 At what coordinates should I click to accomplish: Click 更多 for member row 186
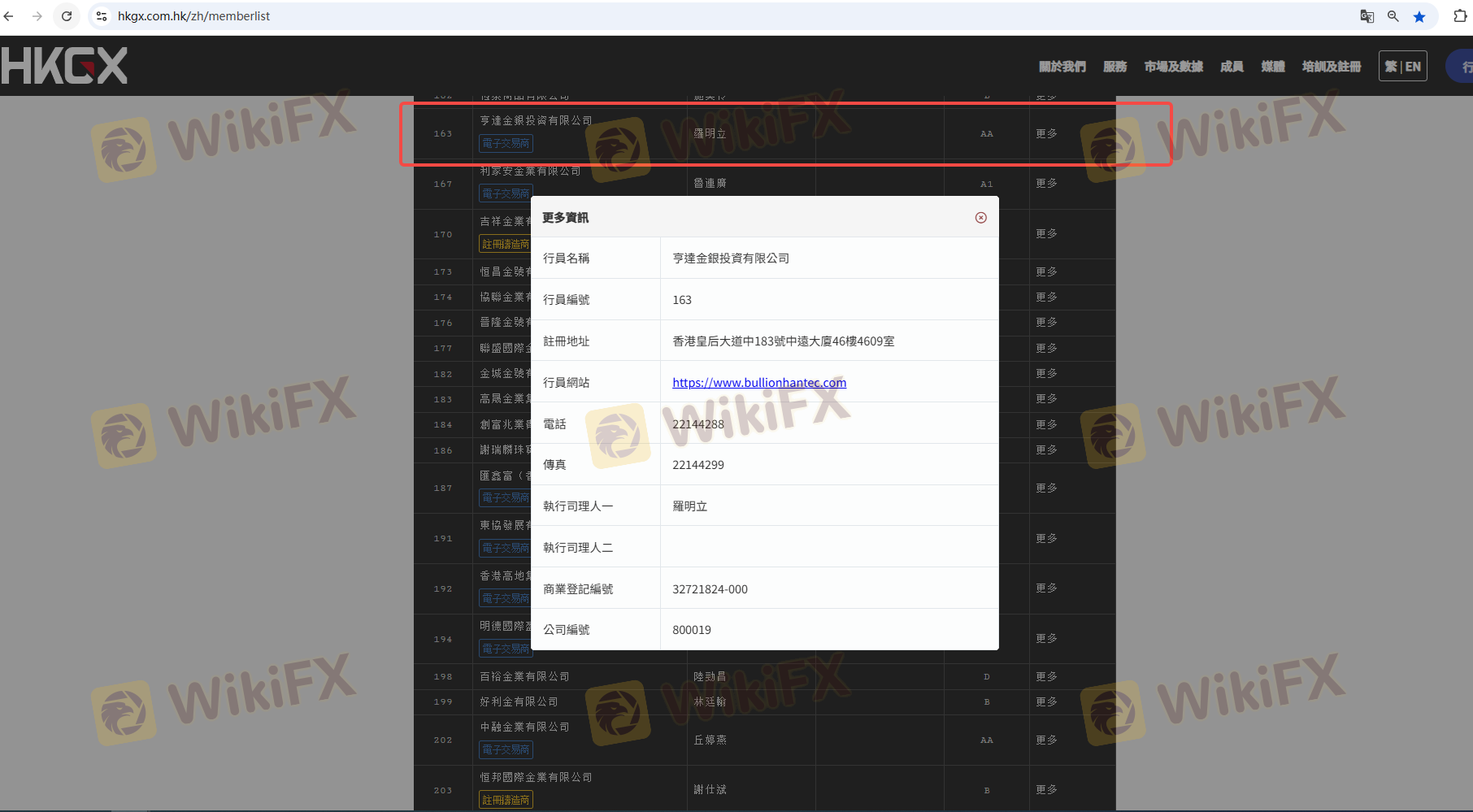1046,449
